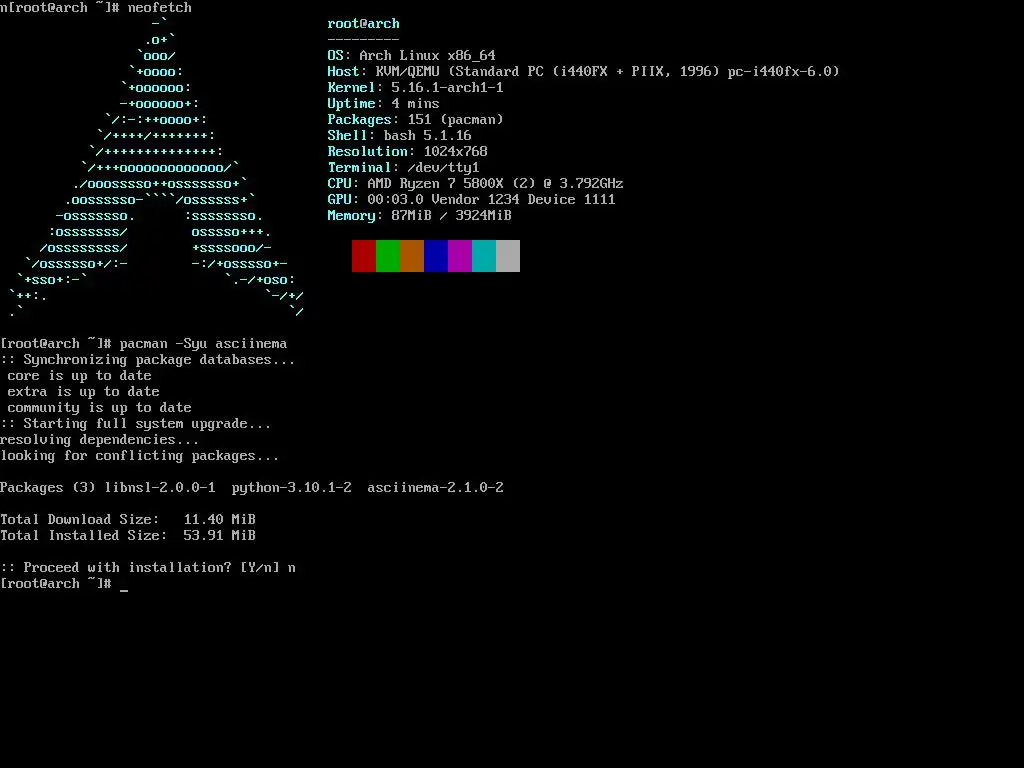Click the 'Terminal: /dev/tty1' line
1024x768 pixels.
(404, 167)
